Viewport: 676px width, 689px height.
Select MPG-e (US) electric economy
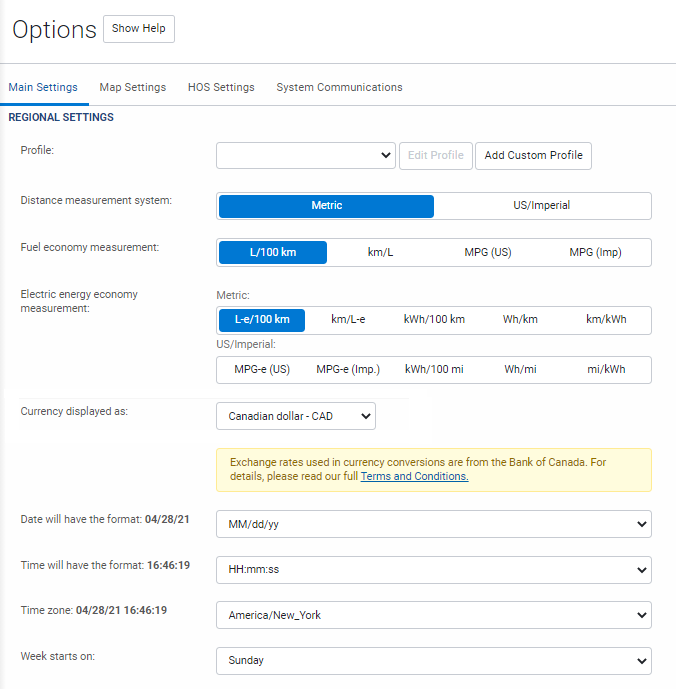(x=262, y=370)
